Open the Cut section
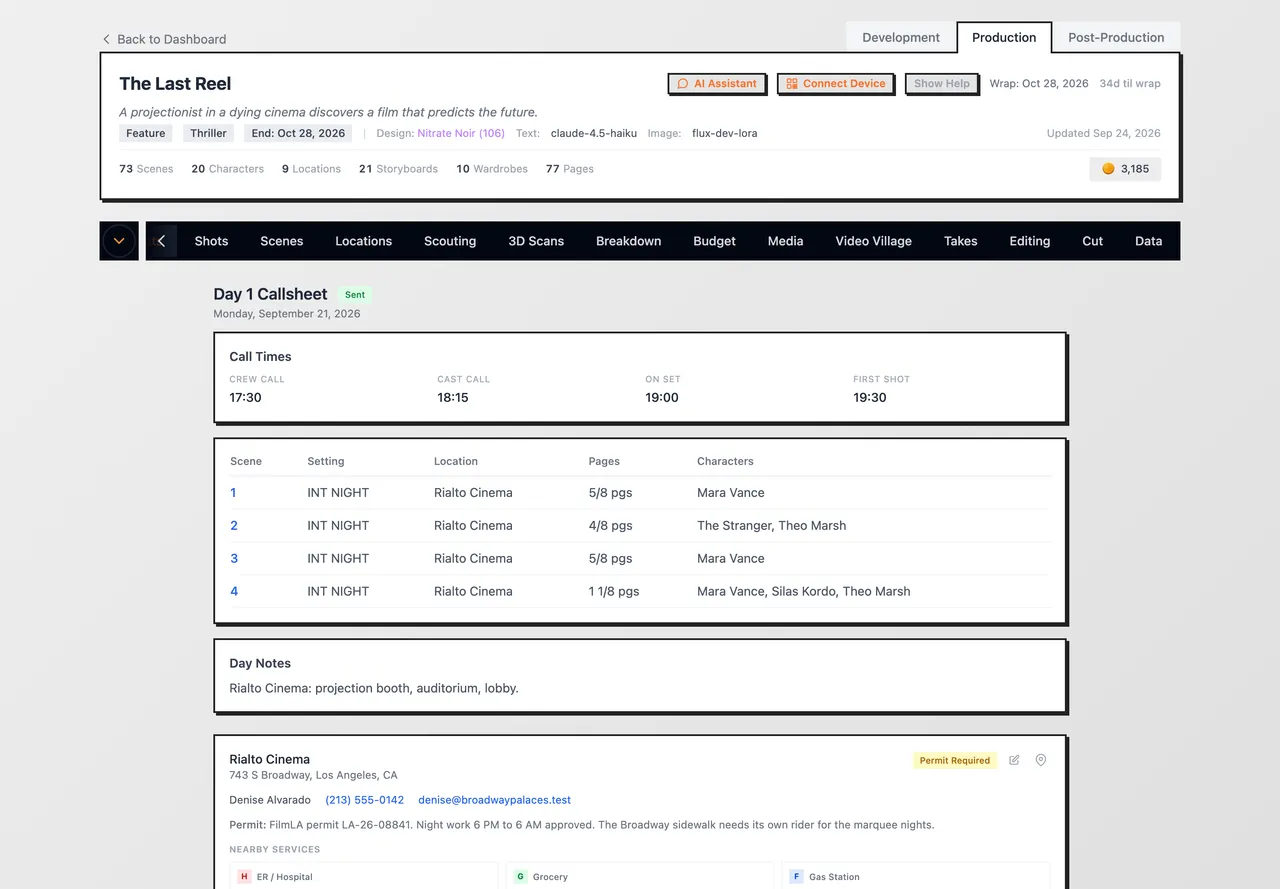The height and width of the screenshot is (889, 1280). coord(1093,241)
